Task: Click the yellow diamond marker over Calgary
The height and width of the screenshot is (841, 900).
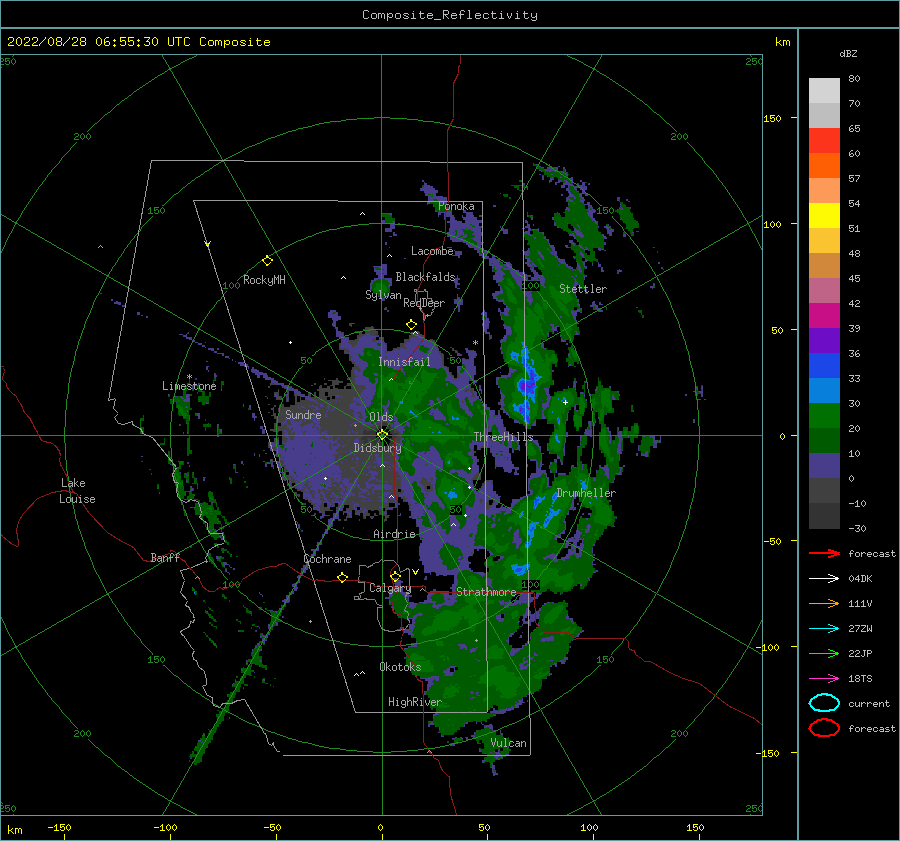Action: coord(395,576)
